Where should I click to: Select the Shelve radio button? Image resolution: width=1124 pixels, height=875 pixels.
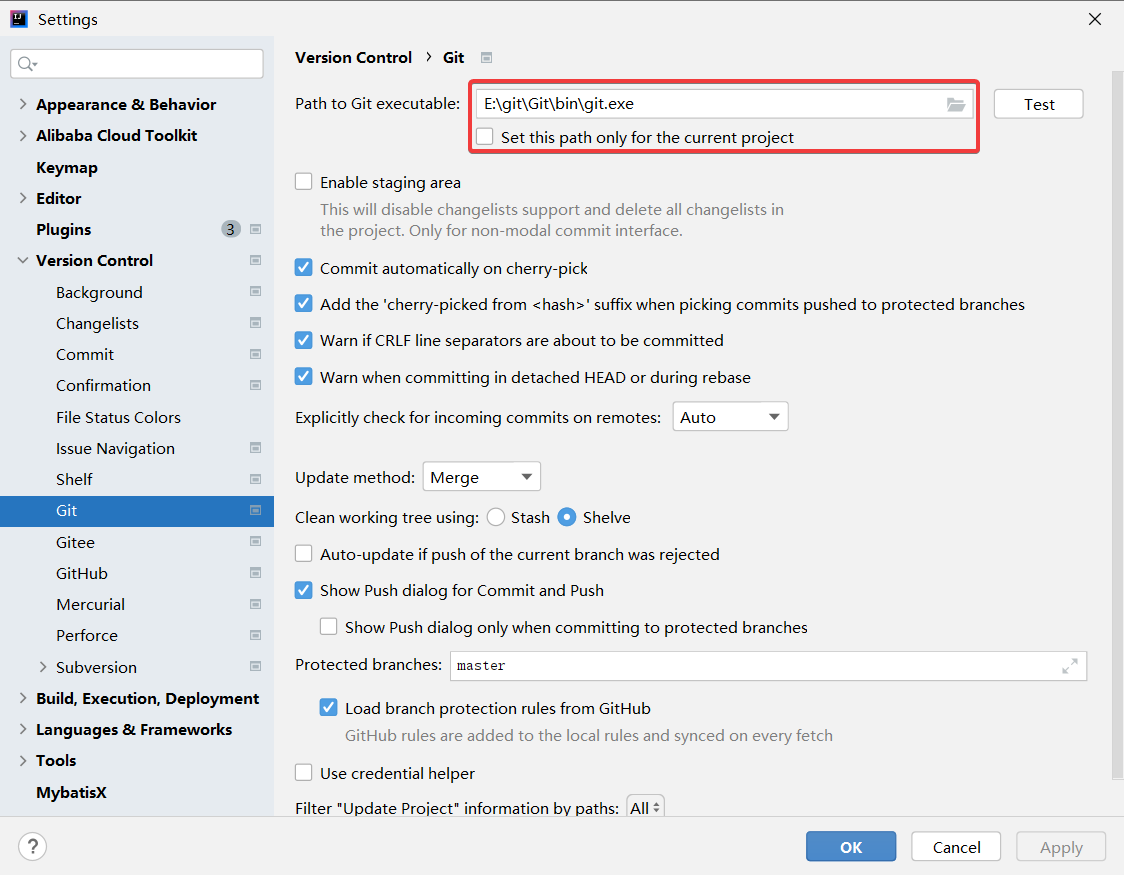coord(566,517)
